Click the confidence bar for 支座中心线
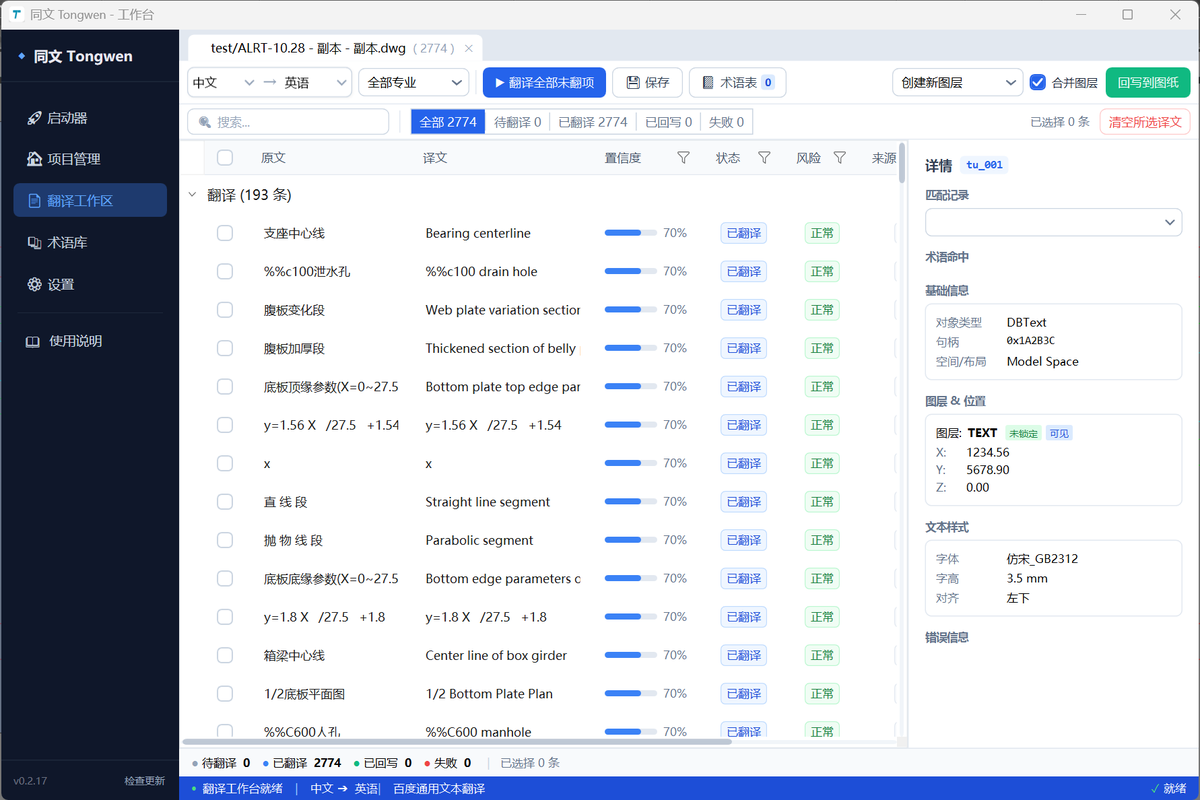This screenshot has width=1200, height=800. click(x=631, y=233)
